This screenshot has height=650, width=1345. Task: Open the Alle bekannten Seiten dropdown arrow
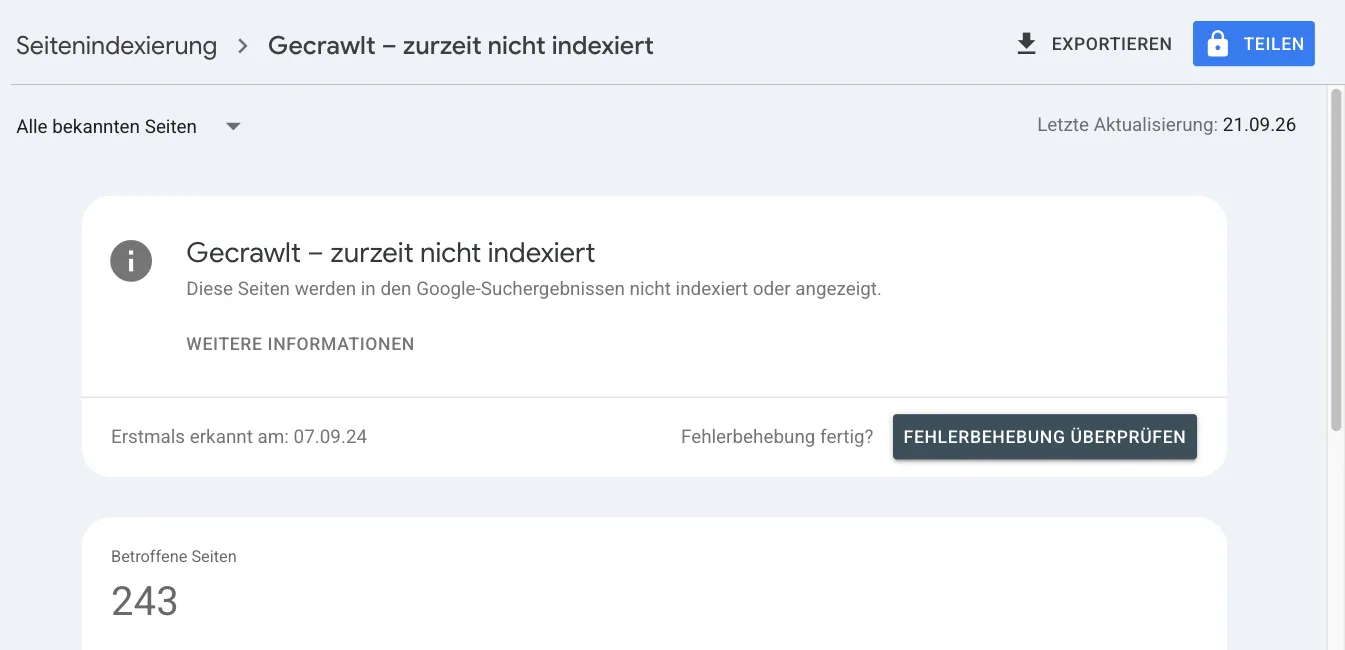coord(233,127)
